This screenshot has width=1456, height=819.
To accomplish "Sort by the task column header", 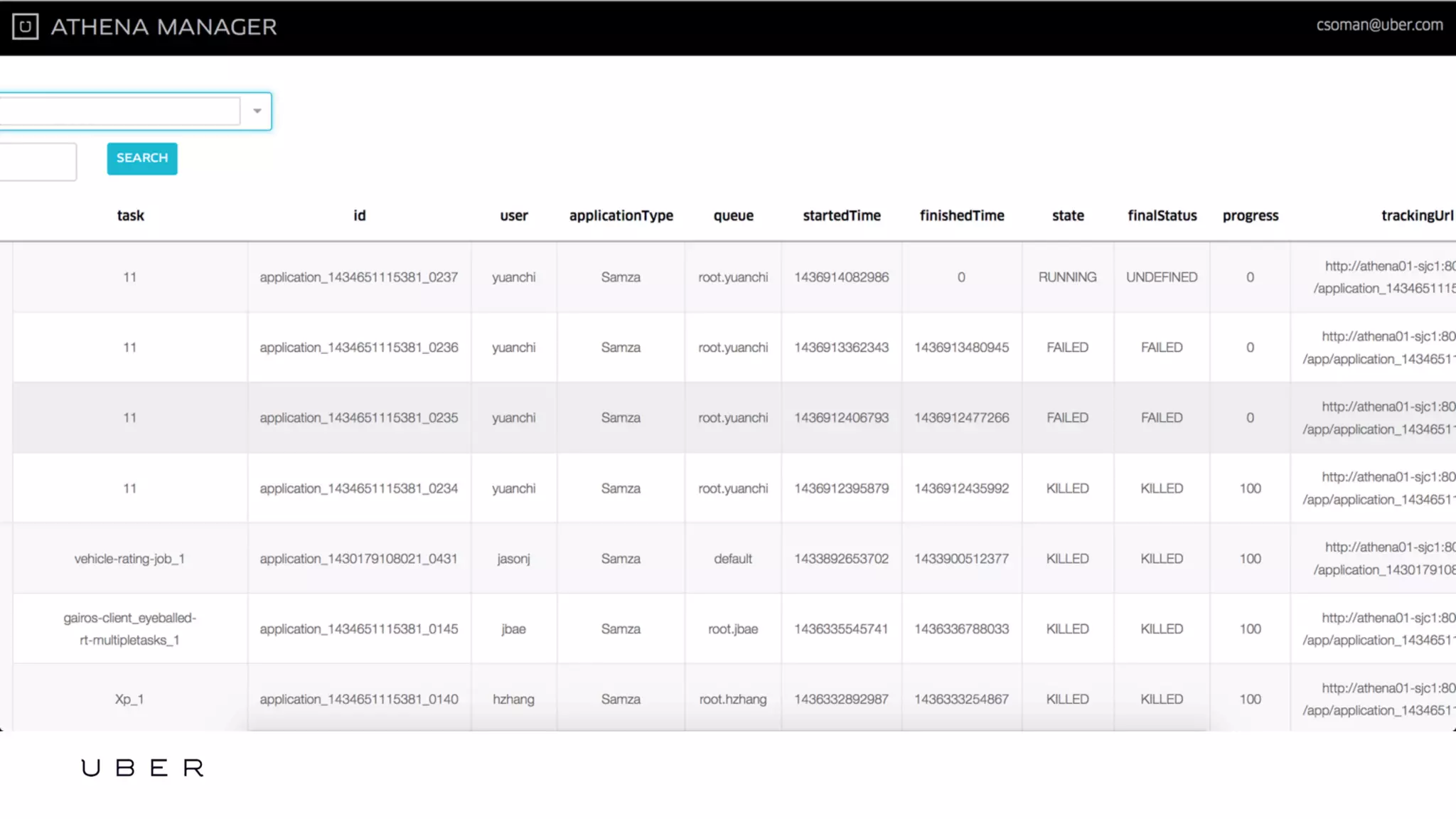I will 130,215.
